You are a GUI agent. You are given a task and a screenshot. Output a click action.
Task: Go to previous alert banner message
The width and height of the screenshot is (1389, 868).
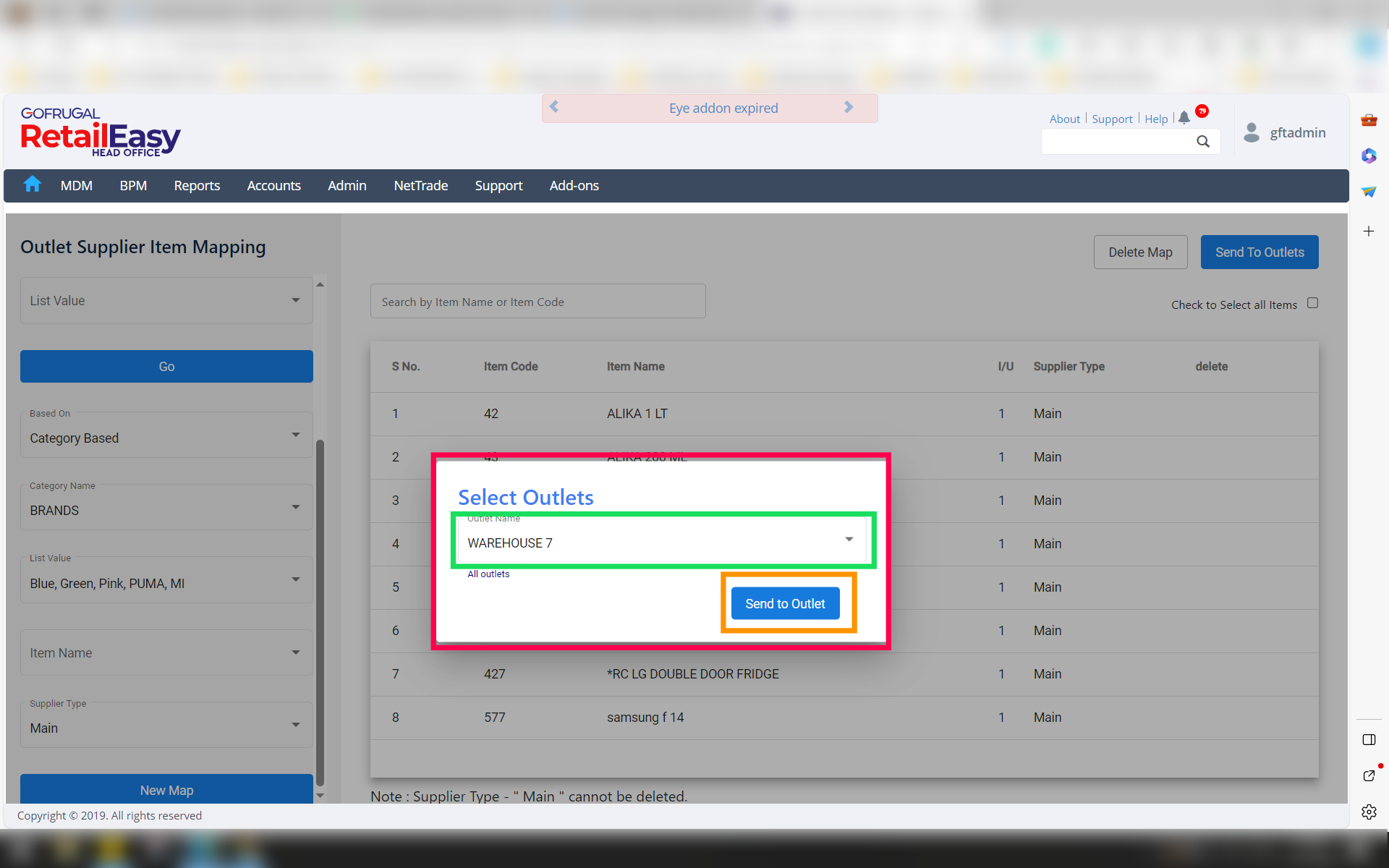(x=554, y=107)
